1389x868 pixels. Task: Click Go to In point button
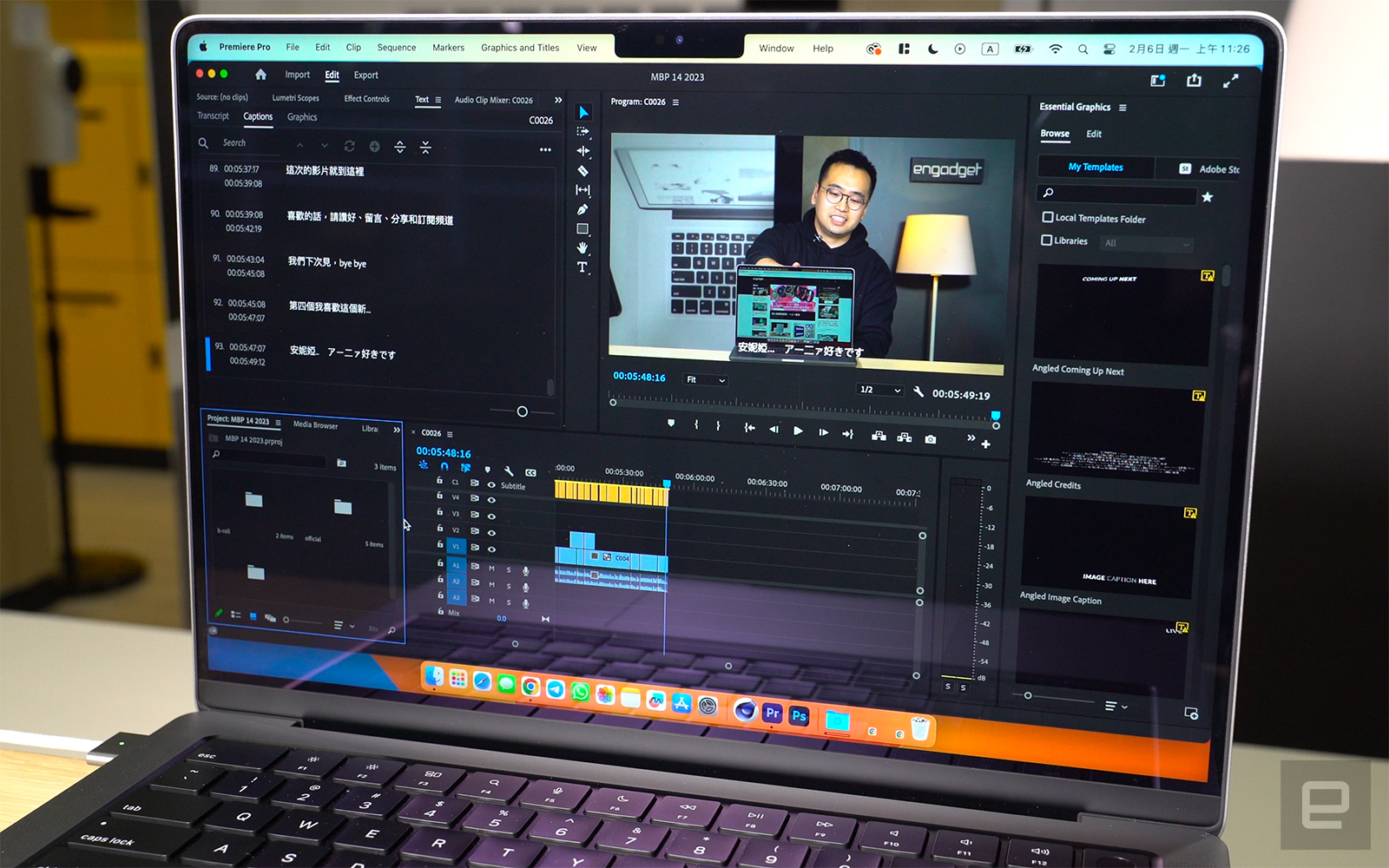[749, 428]
